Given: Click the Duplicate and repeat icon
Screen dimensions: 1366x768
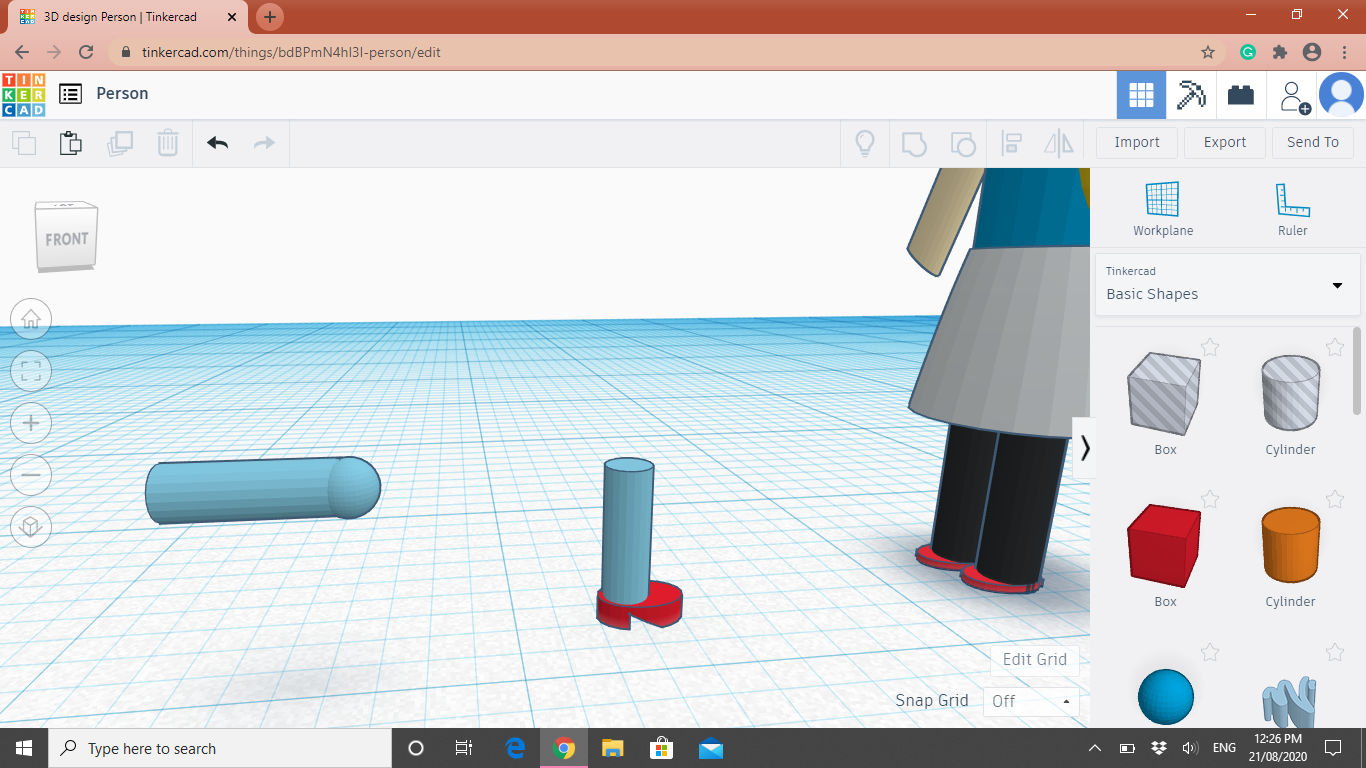Looking at the screenshot, I should [x=120, y=143].
